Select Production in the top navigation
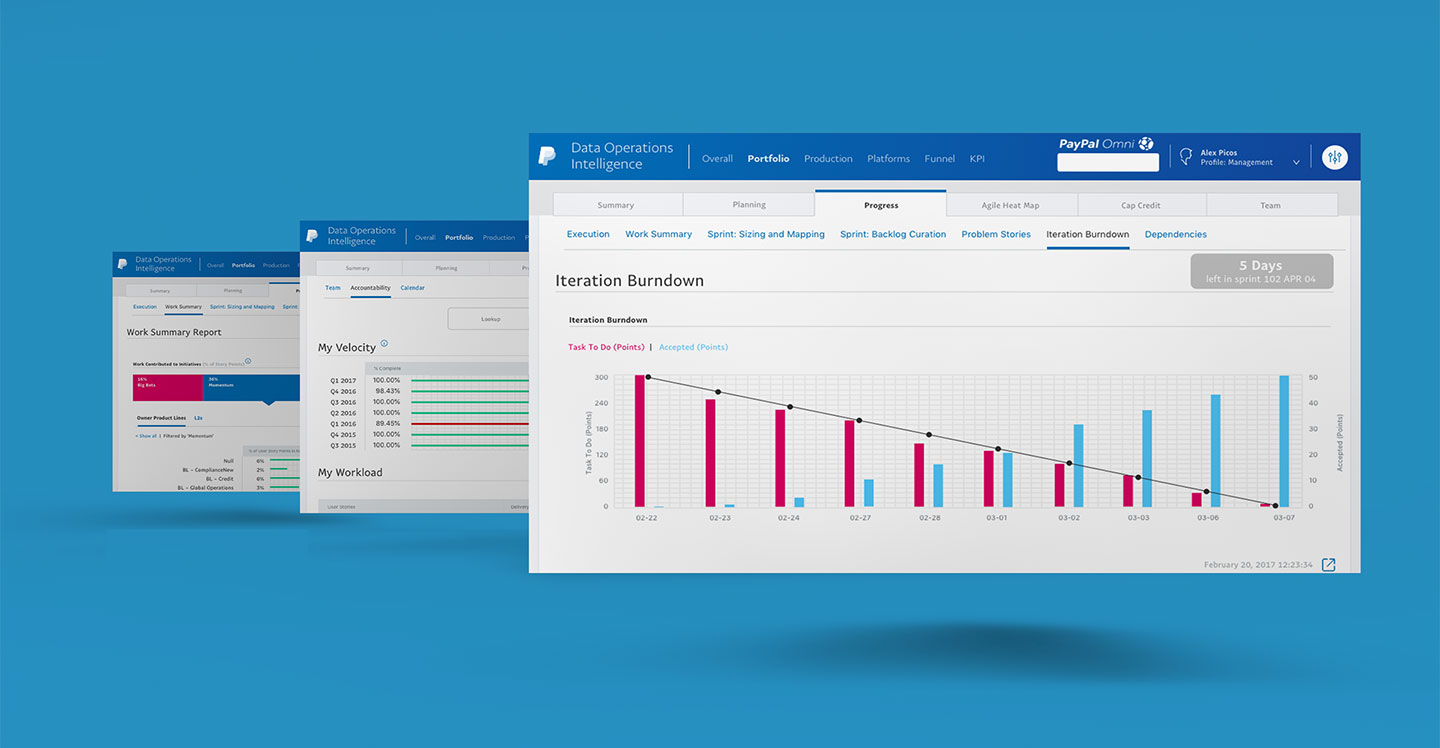The height and width of the screenshot is (748, 1440). point(828,159)
